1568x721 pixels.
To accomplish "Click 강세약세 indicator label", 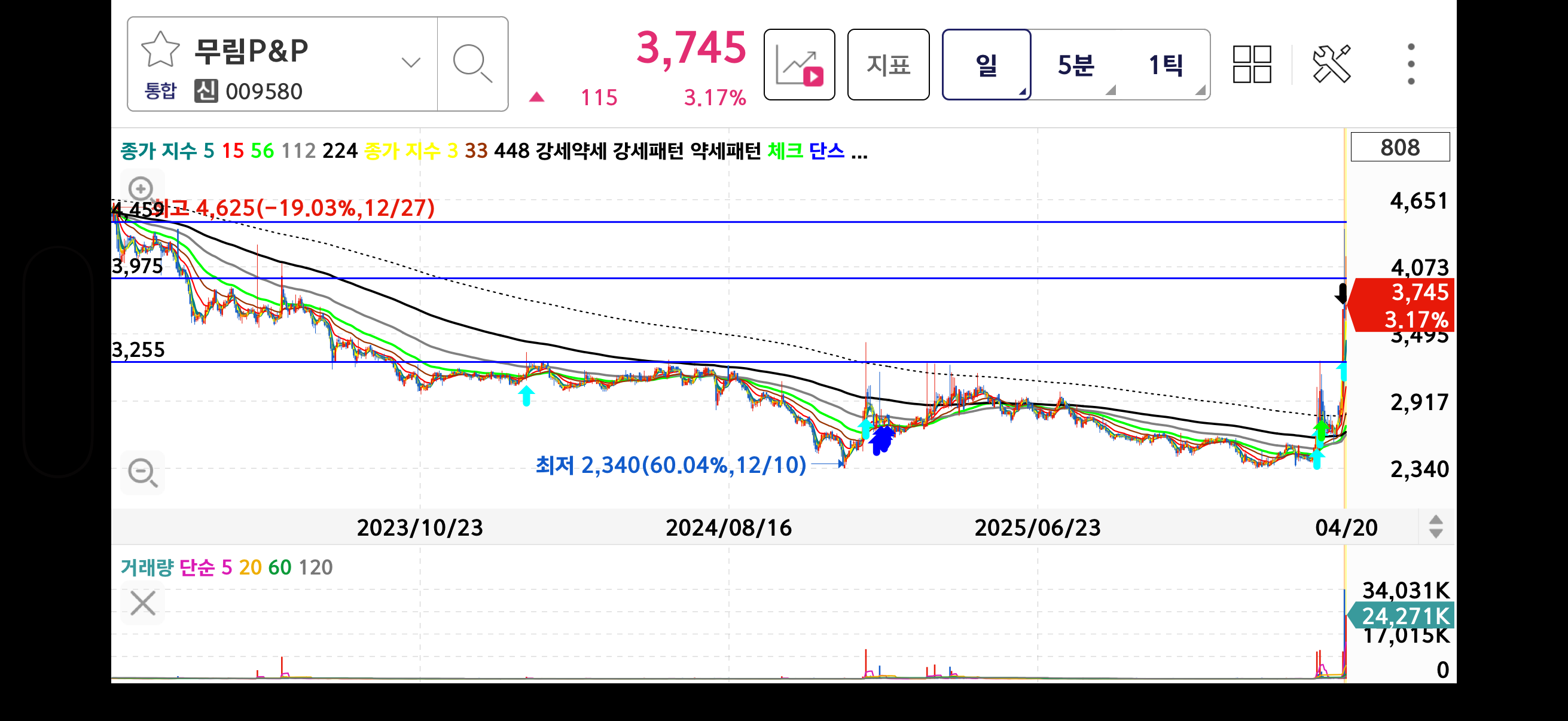I will pos(571,150).
